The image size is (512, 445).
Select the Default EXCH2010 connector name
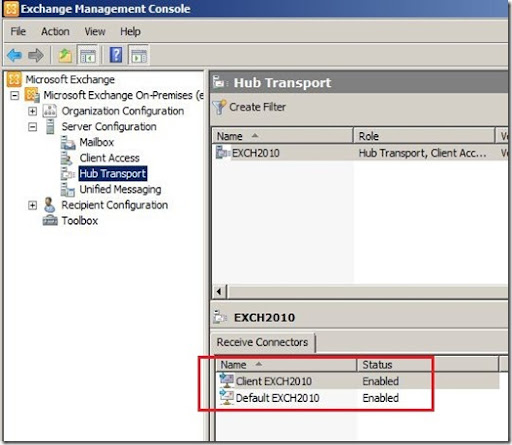point(277,398)
